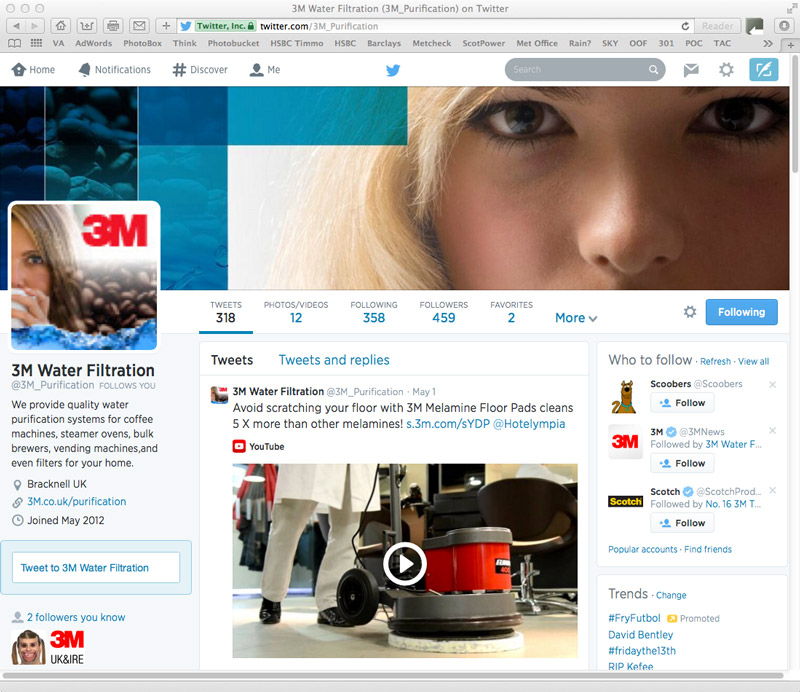Screen dimensions: 800x692
Task: Click the compose new Tweet icon
Action: point(763,70)
